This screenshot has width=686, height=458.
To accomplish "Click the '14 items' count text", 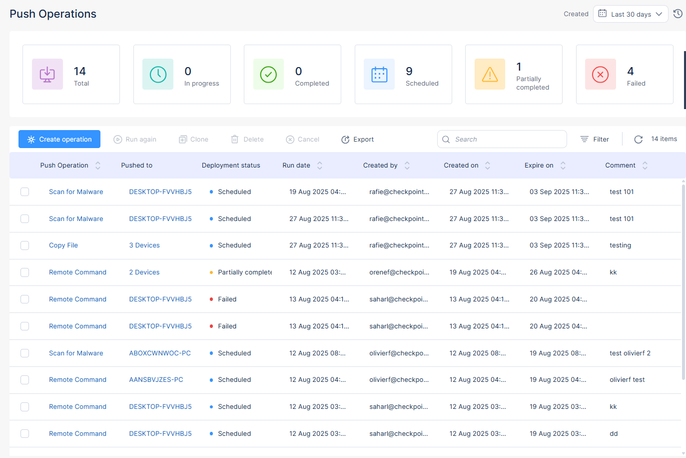I will click(x=664, y=139).
